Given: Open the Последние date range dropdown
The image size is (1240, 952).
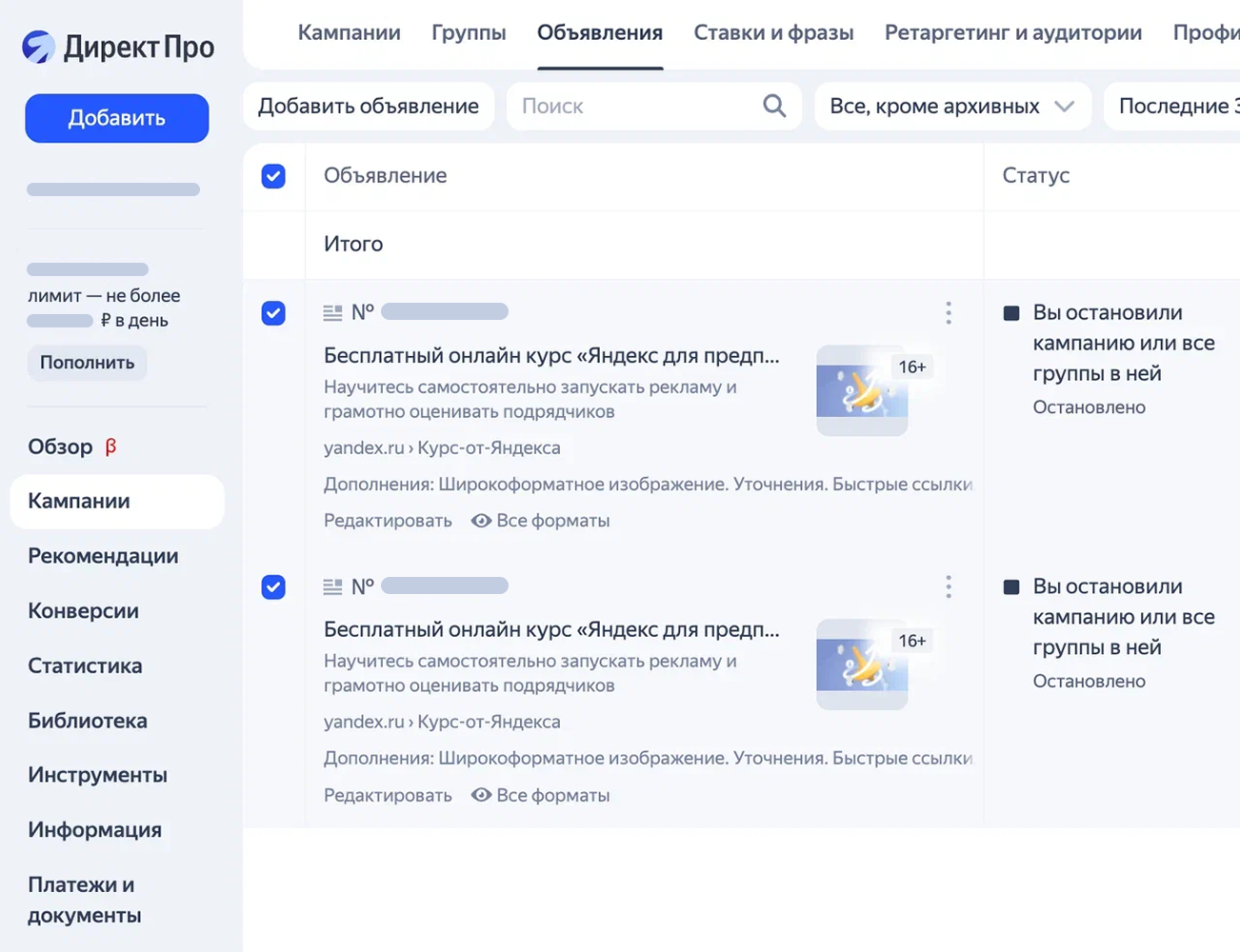Looking at the screenshot, I should click(x=1172, y=106).
